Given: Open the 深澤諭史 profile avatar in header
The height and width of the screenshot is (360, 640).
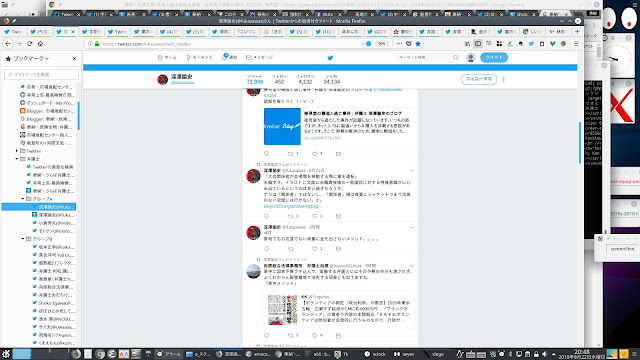Looking at the screenshot, I should (163, 79).
